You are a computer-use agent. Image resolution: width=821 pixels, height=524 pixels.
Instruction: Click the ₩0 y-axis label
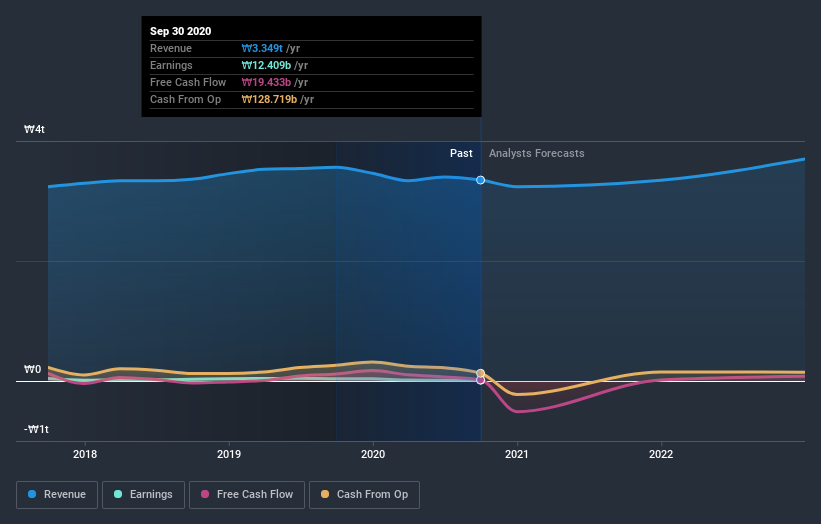(32, 370)
